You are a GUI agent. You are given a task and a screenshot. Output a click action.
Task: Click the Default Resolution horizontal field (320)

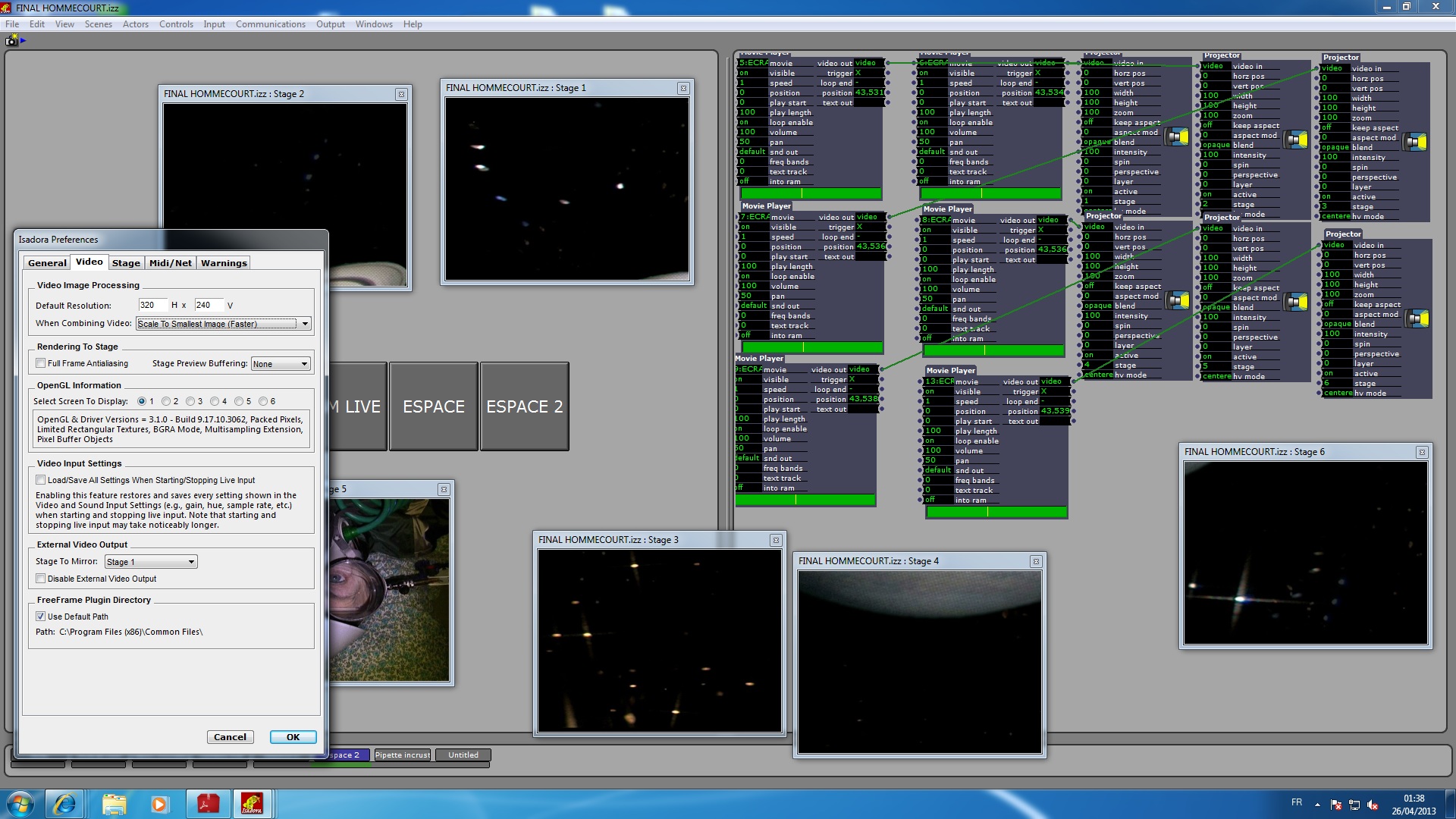pyautogui.click(x=152, y=305)
